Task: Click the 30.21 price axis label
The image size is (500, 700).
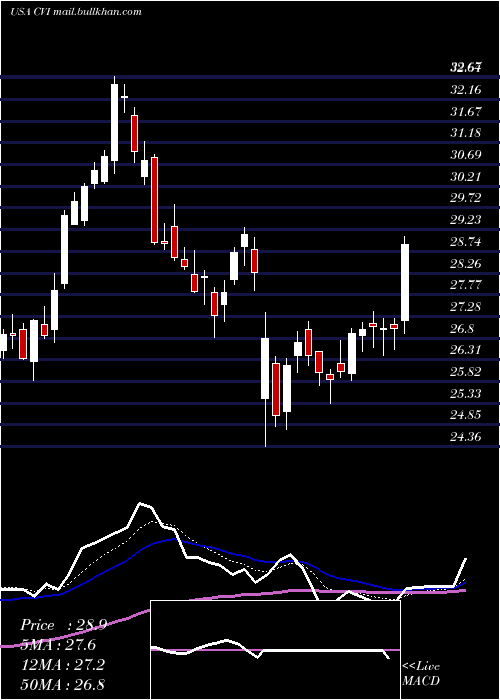Action: (x=466, y=177)
